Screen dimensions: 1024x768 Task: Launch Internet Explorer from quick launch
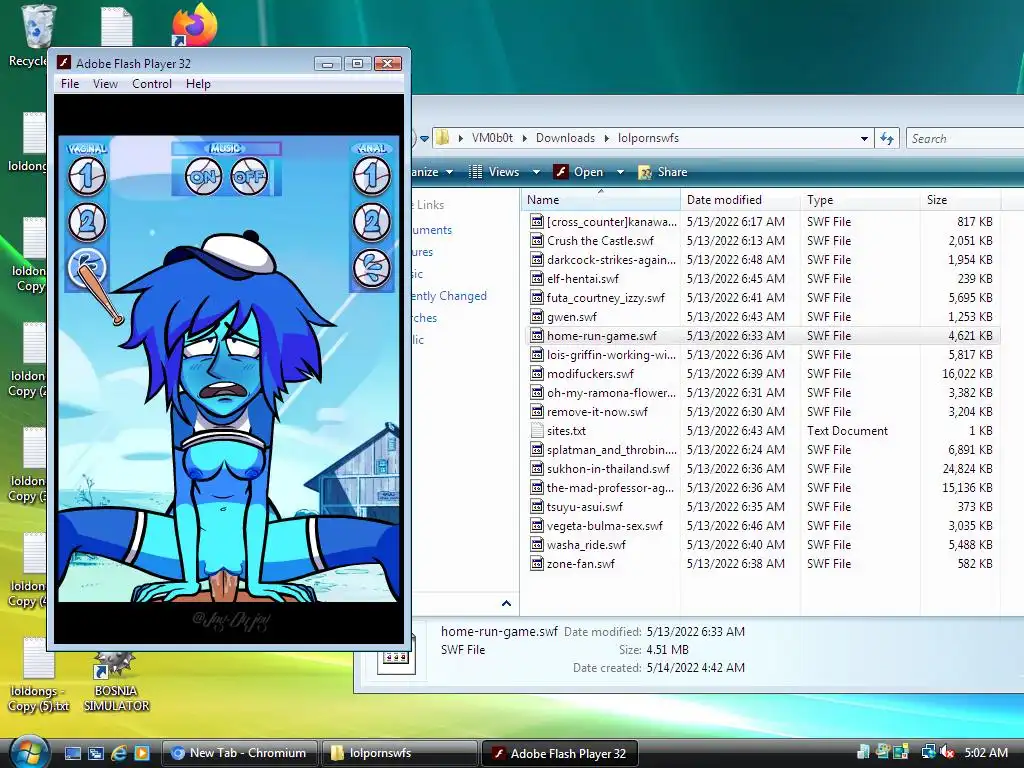click(x=118, y=753)
